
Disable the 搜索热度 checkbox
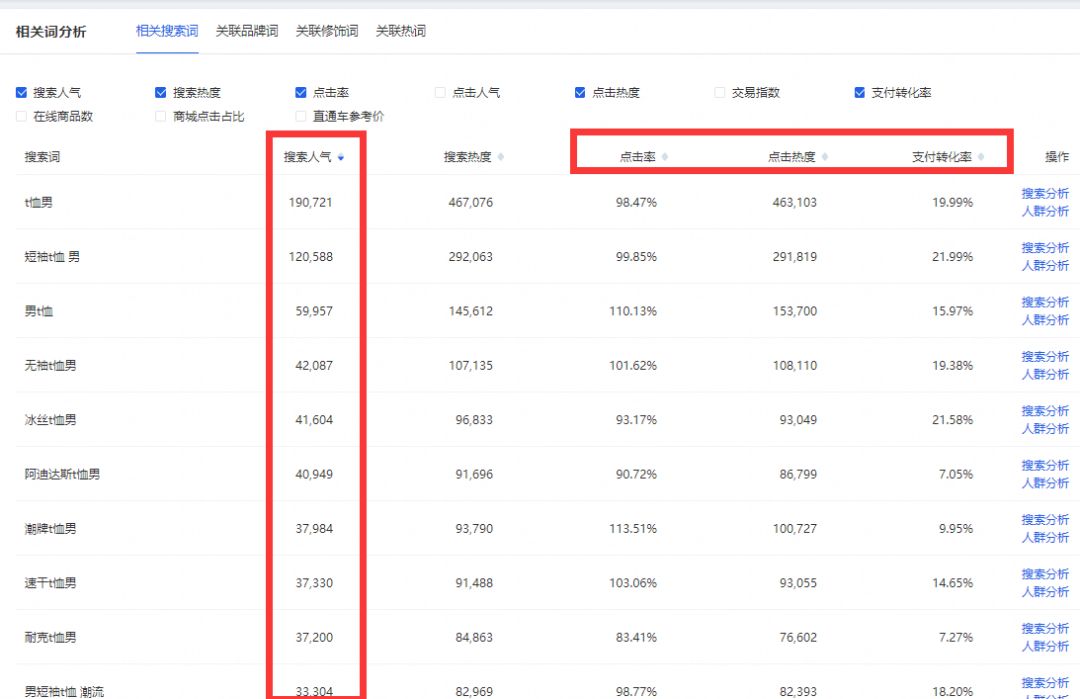[x=160, y=92]
